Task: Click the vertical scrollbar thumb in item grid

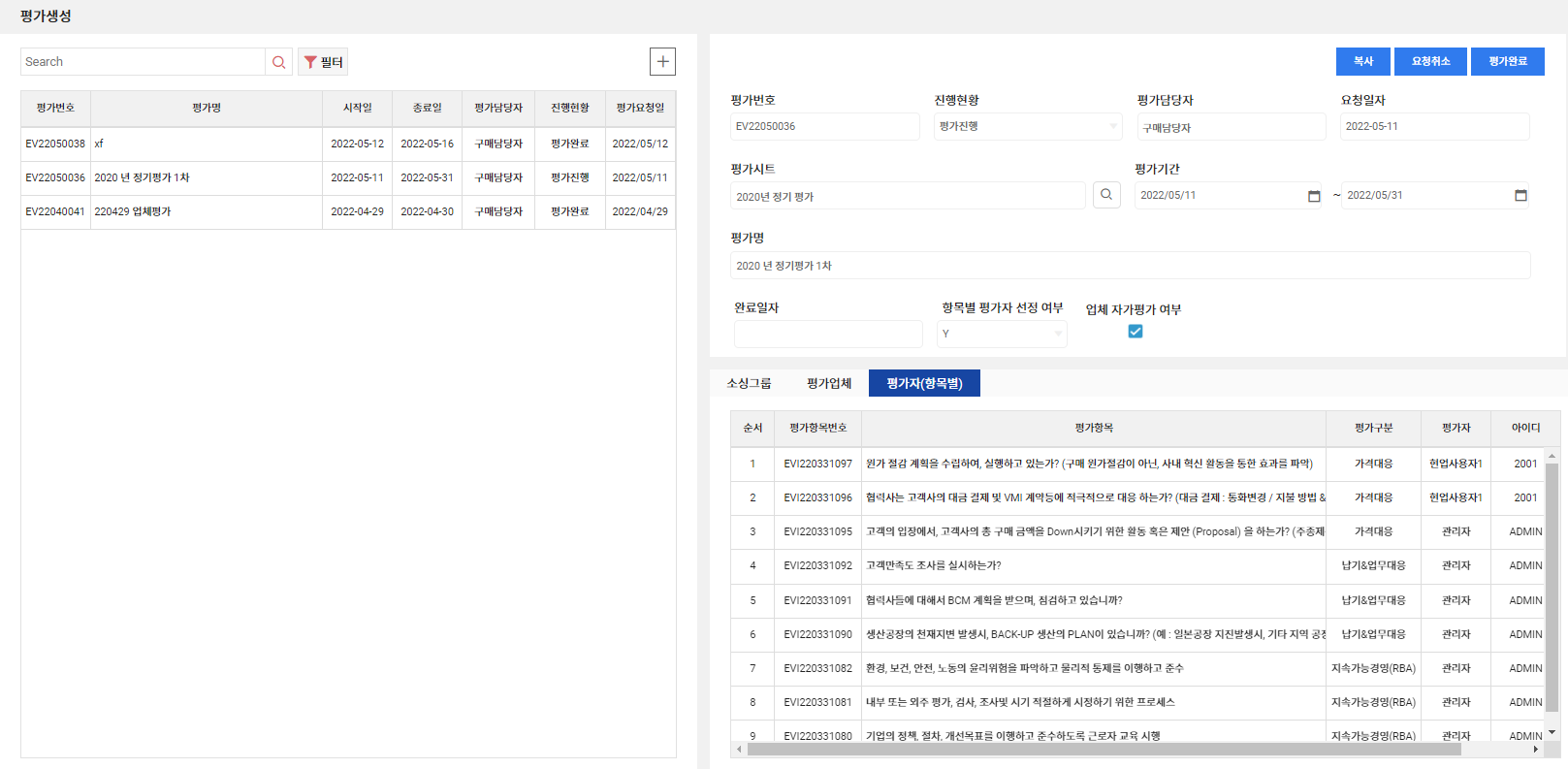Action: coord(1552,588)
